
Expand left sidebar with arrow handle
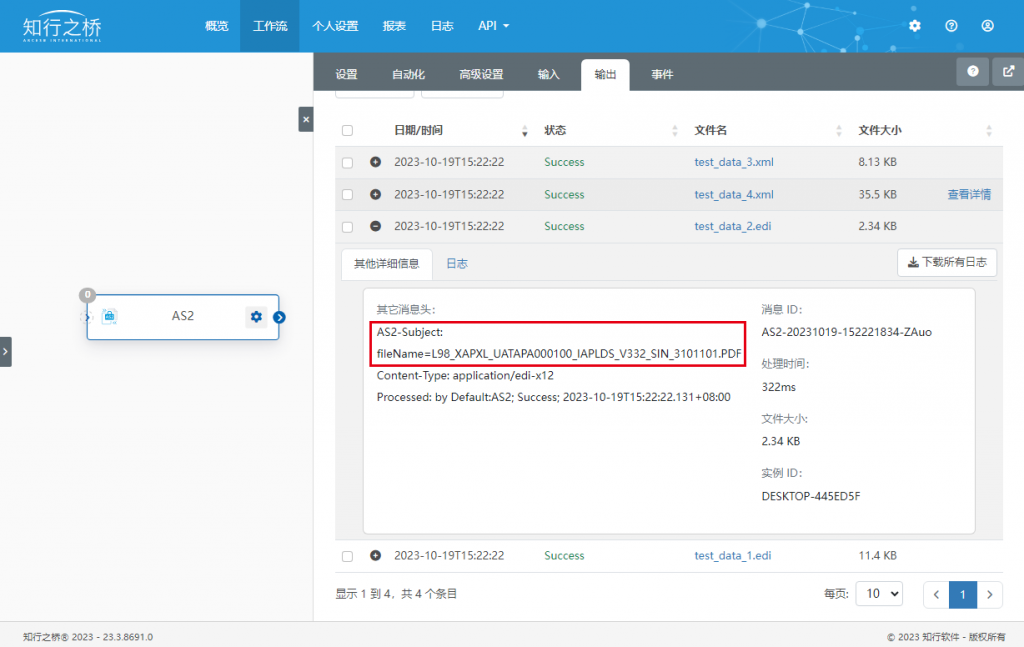[x=5, y=351]
